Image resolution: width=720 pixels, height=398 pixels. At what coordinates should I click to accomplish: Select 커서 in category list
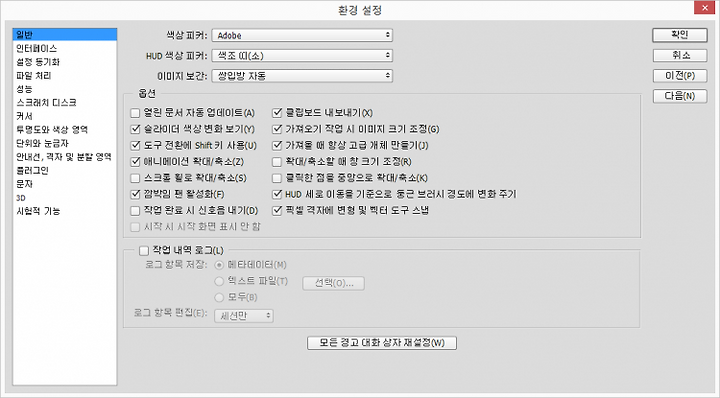point(24,116)
